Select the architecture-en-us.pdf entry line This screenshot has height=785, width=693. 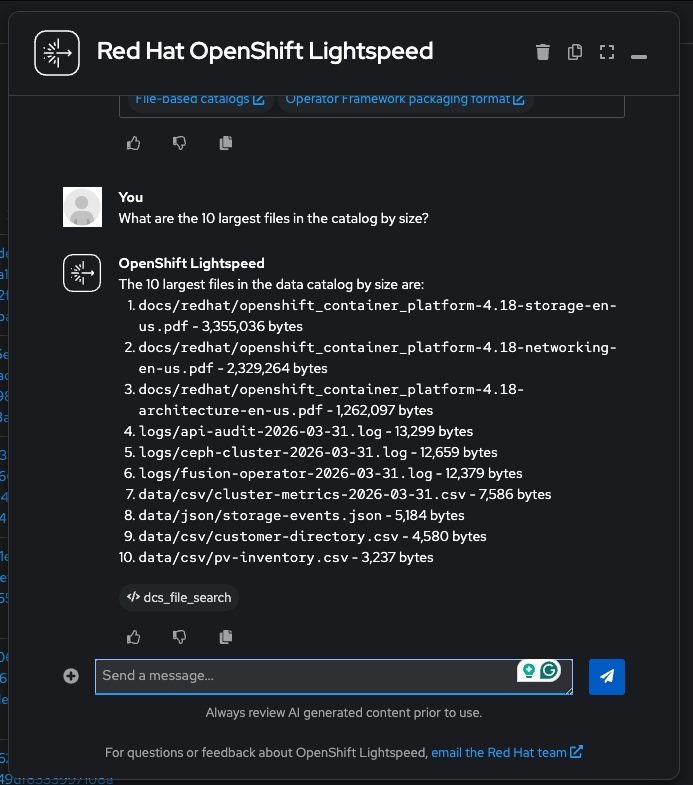(331, 400)
